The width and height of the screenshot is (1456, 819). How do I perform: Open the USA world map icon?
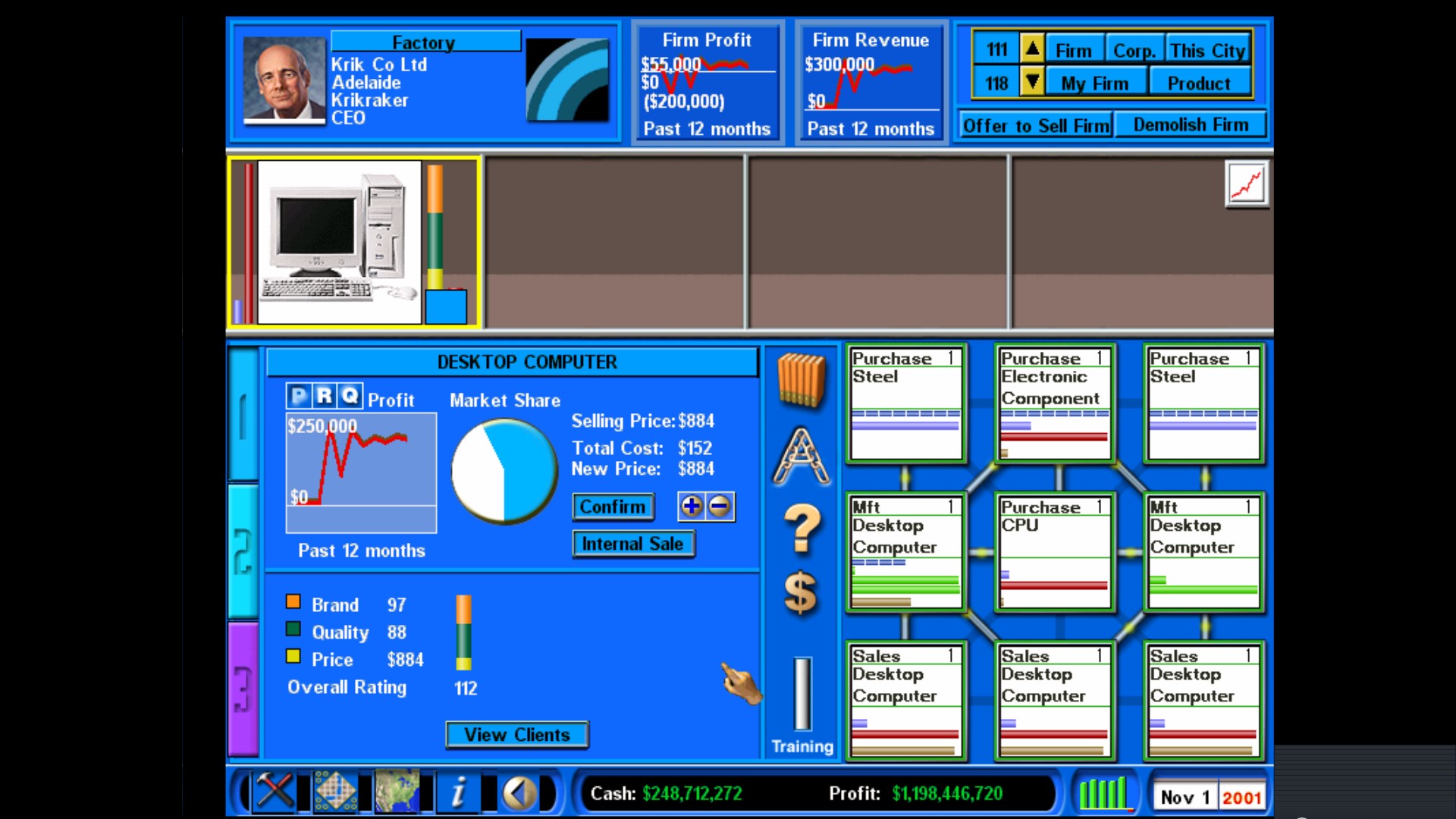(397, 792)
